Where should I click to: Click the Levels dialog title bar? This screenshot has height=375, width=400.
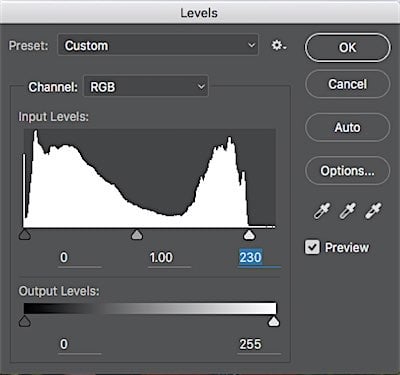(x=200, y=13)
